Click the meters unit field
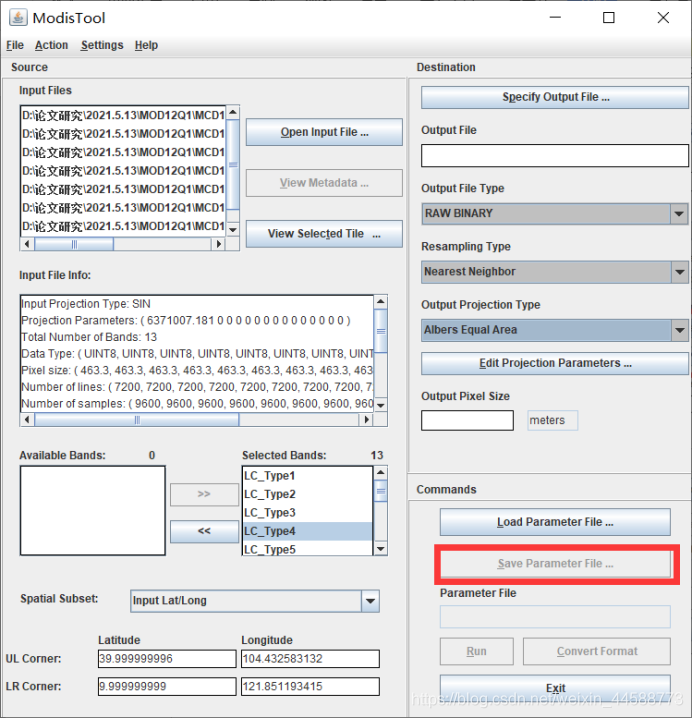The width and height of the screenshot is (693, 718). (552, 420)
